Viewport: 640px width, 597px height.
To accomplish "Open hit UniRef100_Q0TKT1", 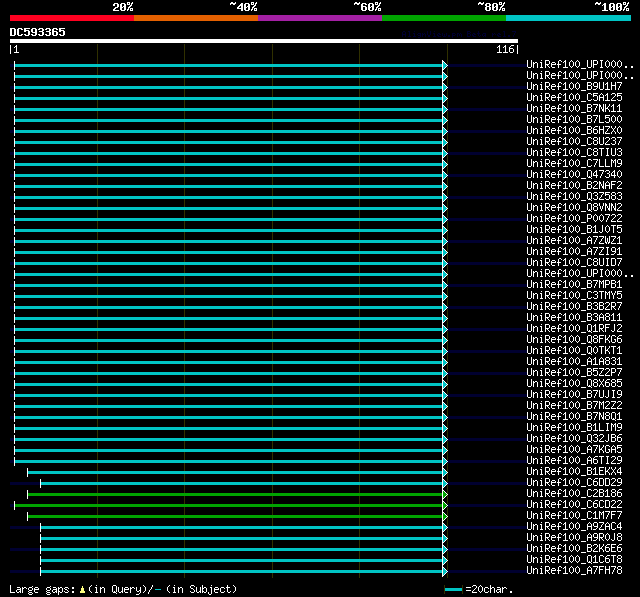I will (574, 351).
